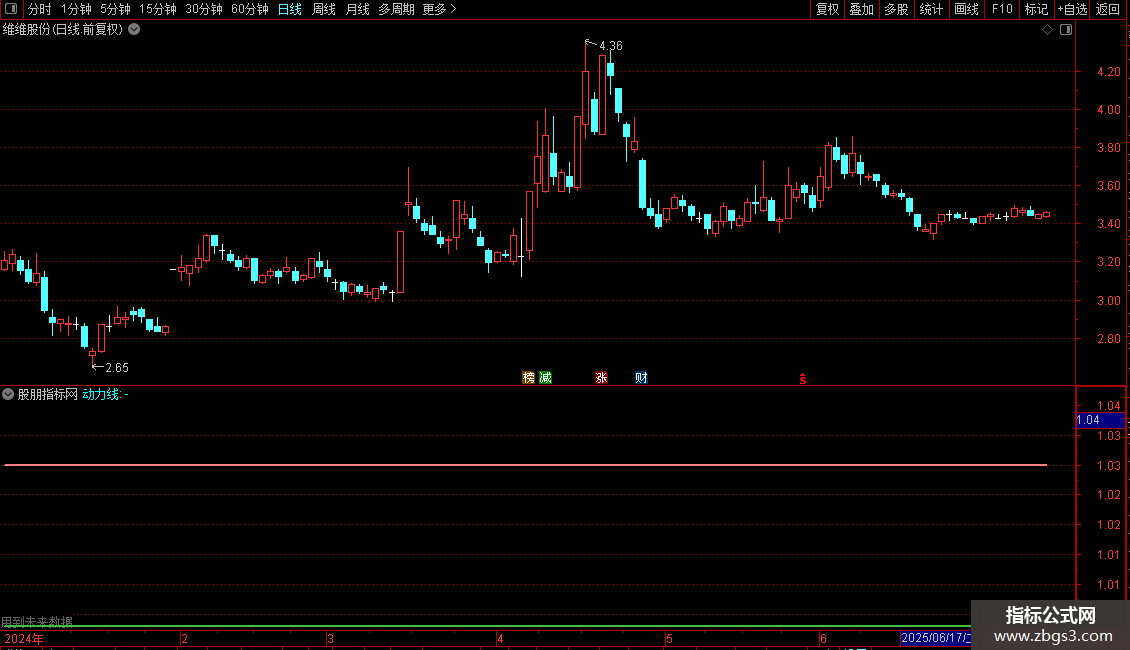This screenshot has height=650, width=1130.
Task: Select the 1分钟 period
Action: tap(76, 9)
